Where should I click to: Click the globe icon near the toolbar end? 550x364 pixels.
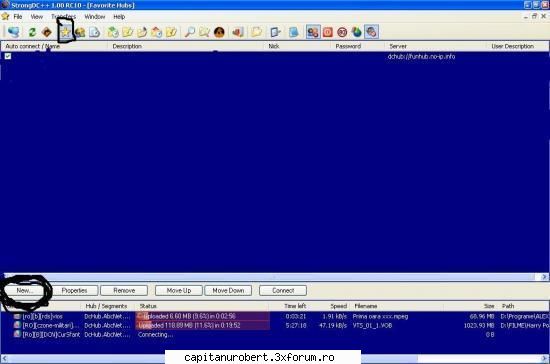357,32
